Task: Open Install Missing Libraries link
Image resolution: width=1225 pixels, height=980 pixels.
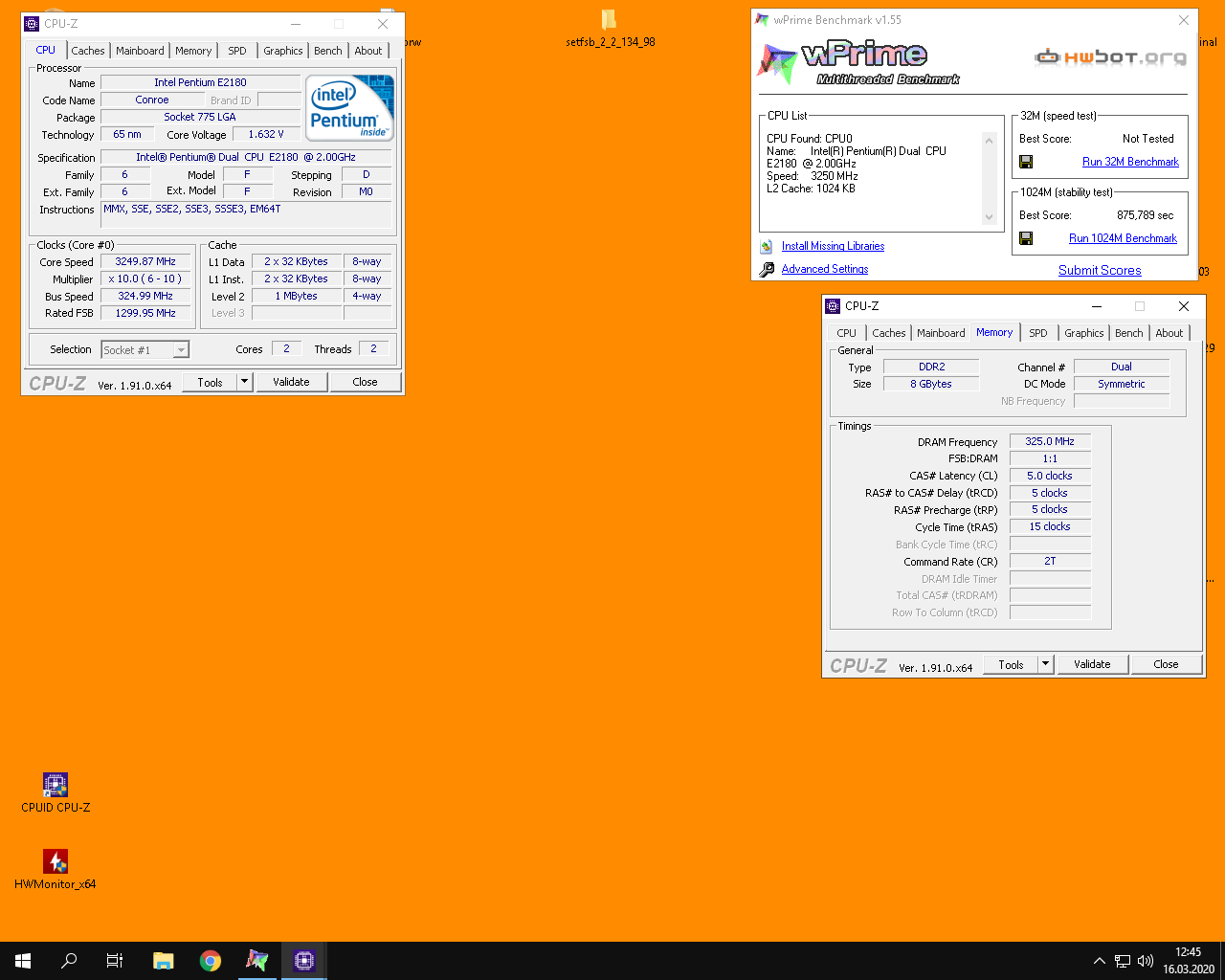Action: tap(833, 246)
